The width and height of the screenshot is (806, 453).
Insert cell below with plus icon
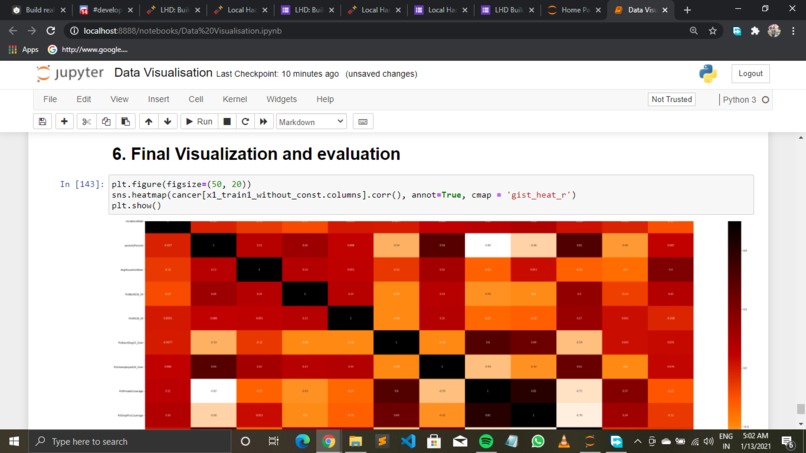pyautogui.click(x=64, y=122)
